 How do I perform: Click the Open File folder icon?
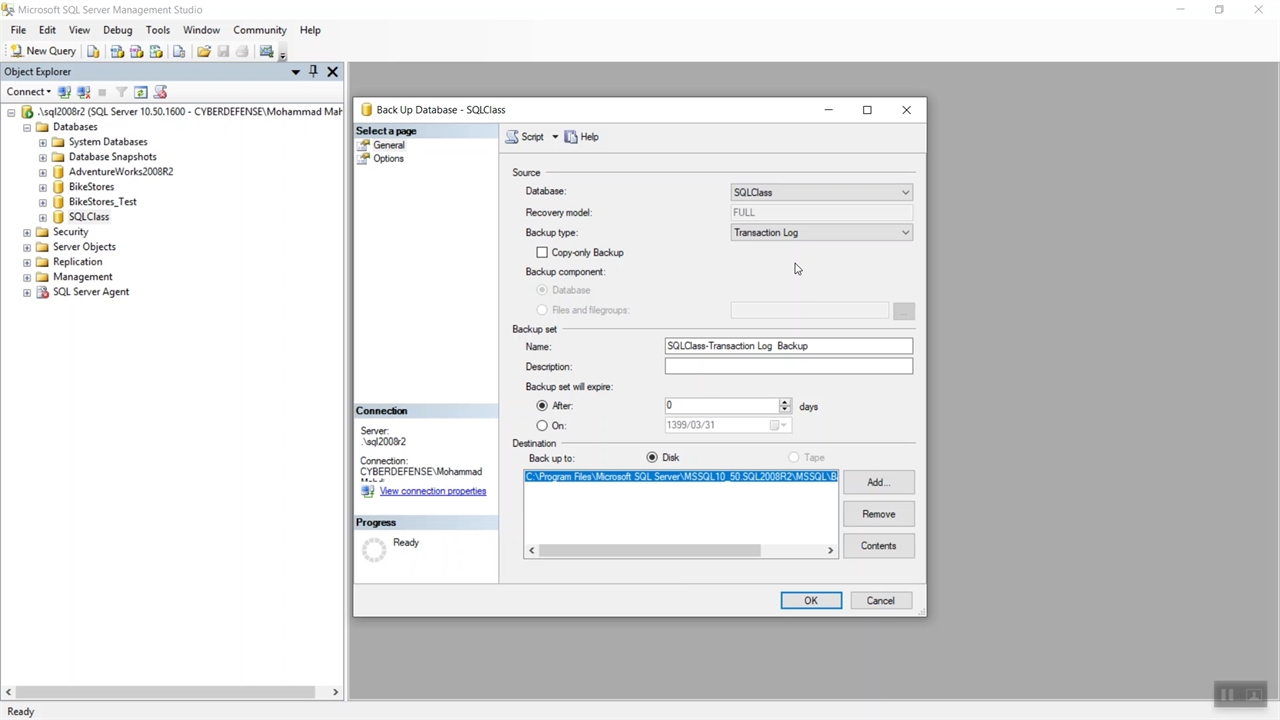tap(204, 51)
